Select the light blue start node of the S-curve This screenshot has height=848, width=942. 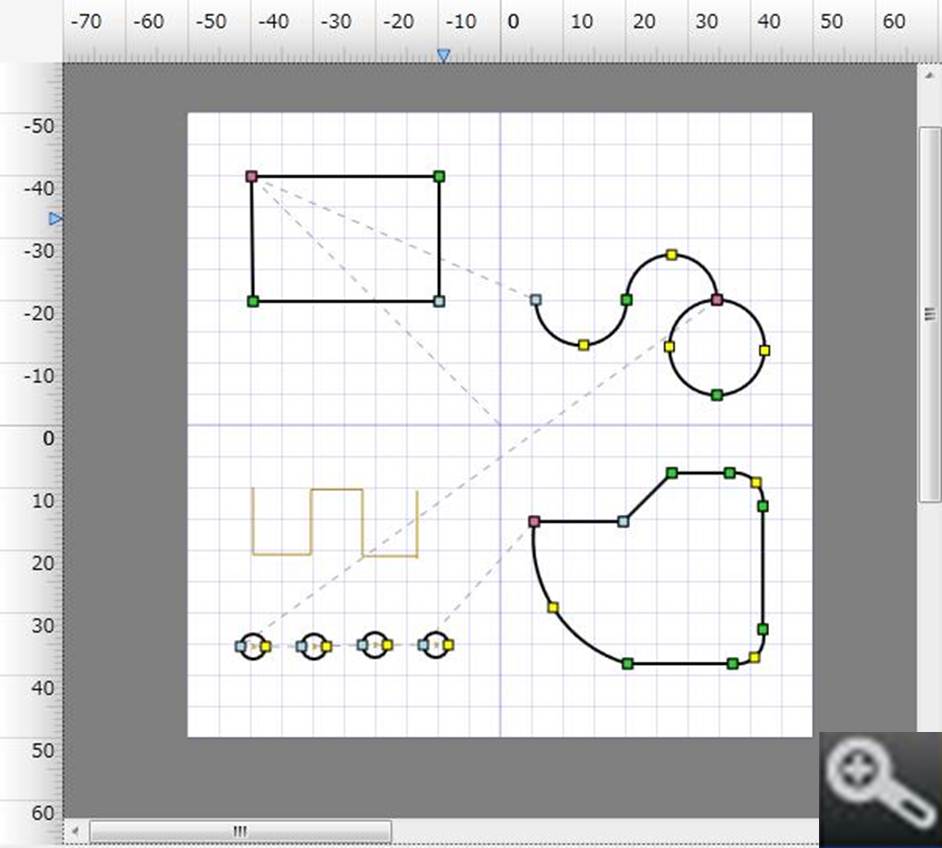536,299
